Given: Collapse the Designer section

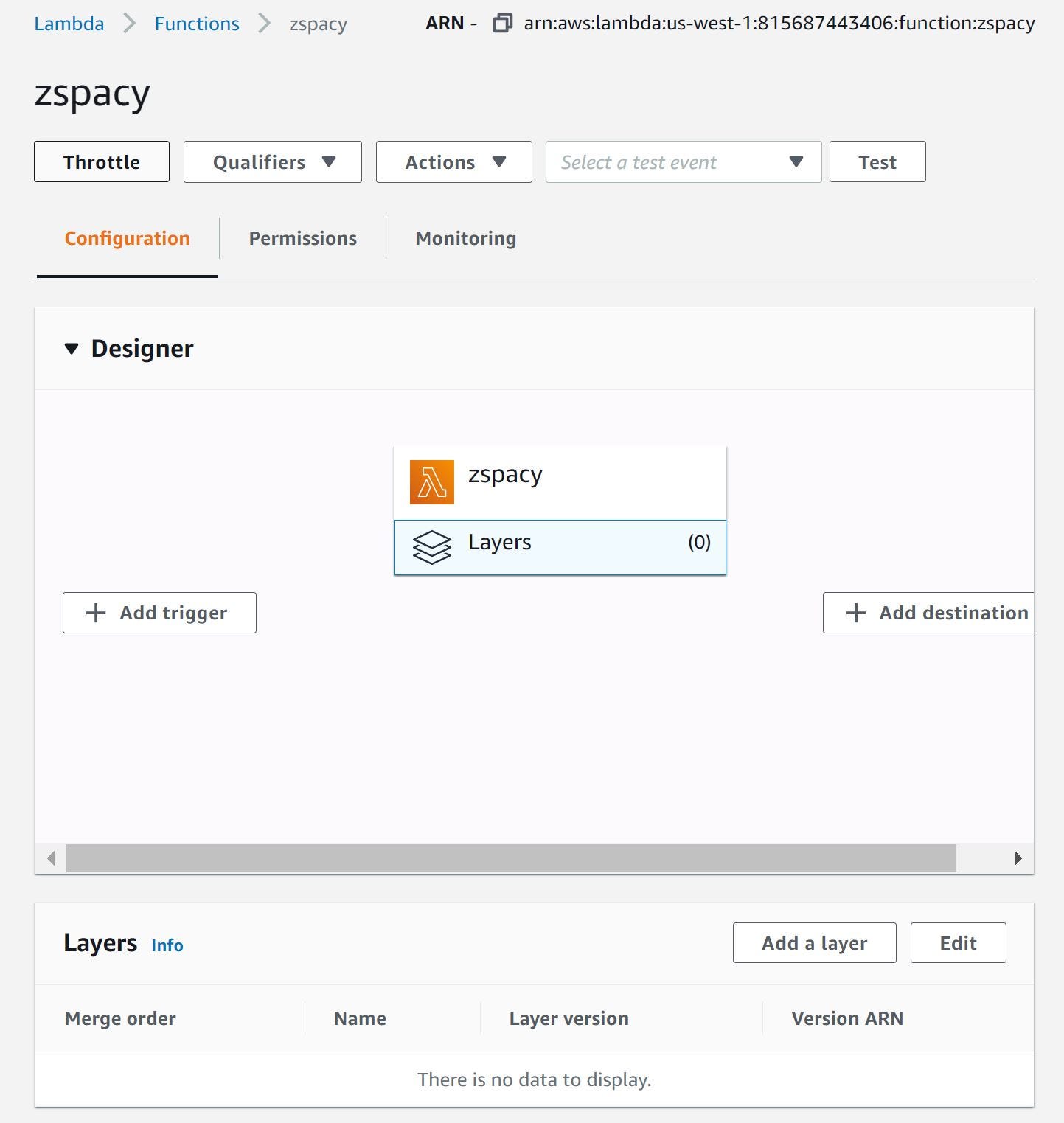Looking at the screenshot, I should tap(72, 349).
